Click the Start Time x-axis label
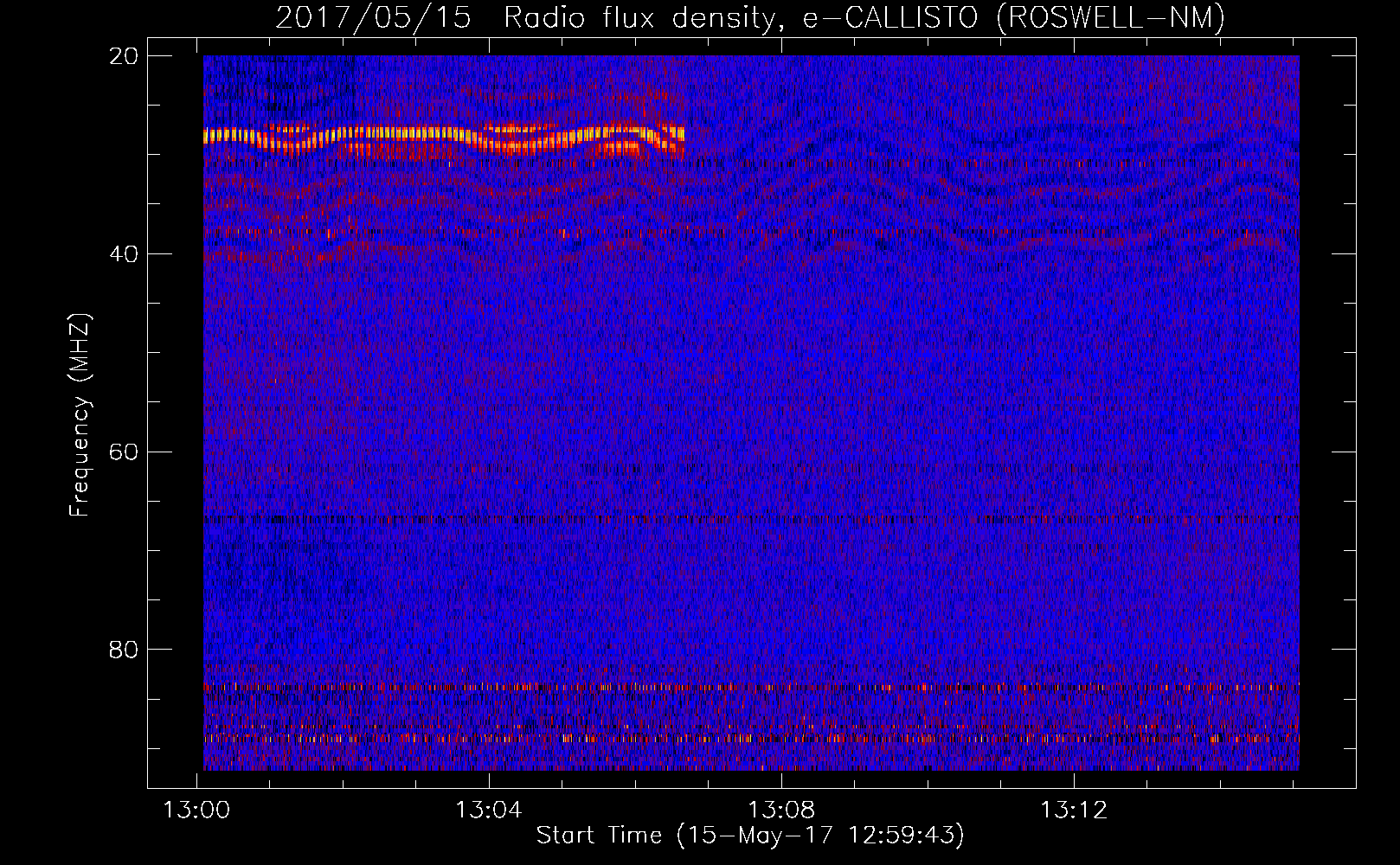 (x=750, y=836)
